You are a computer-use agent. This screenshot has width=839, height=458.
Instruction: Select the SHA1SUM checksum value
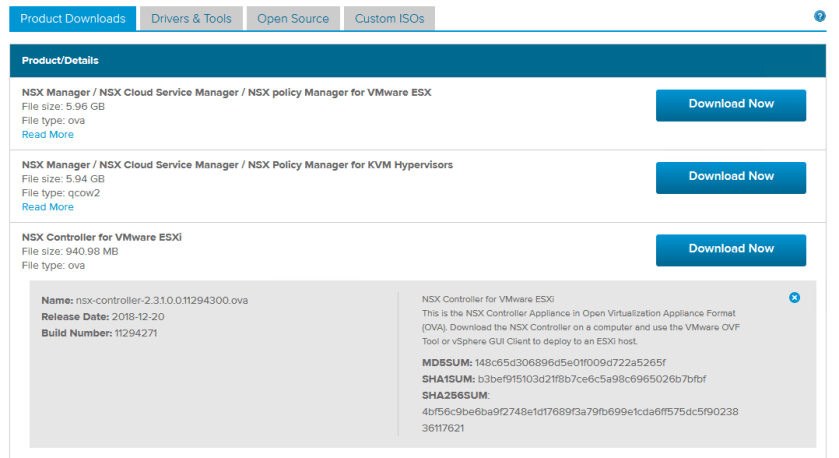(x=592, y=379)
